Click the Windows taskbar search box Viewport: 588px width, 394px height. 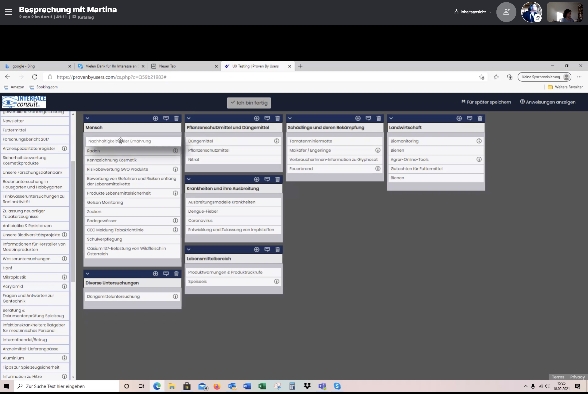[67, 386]
